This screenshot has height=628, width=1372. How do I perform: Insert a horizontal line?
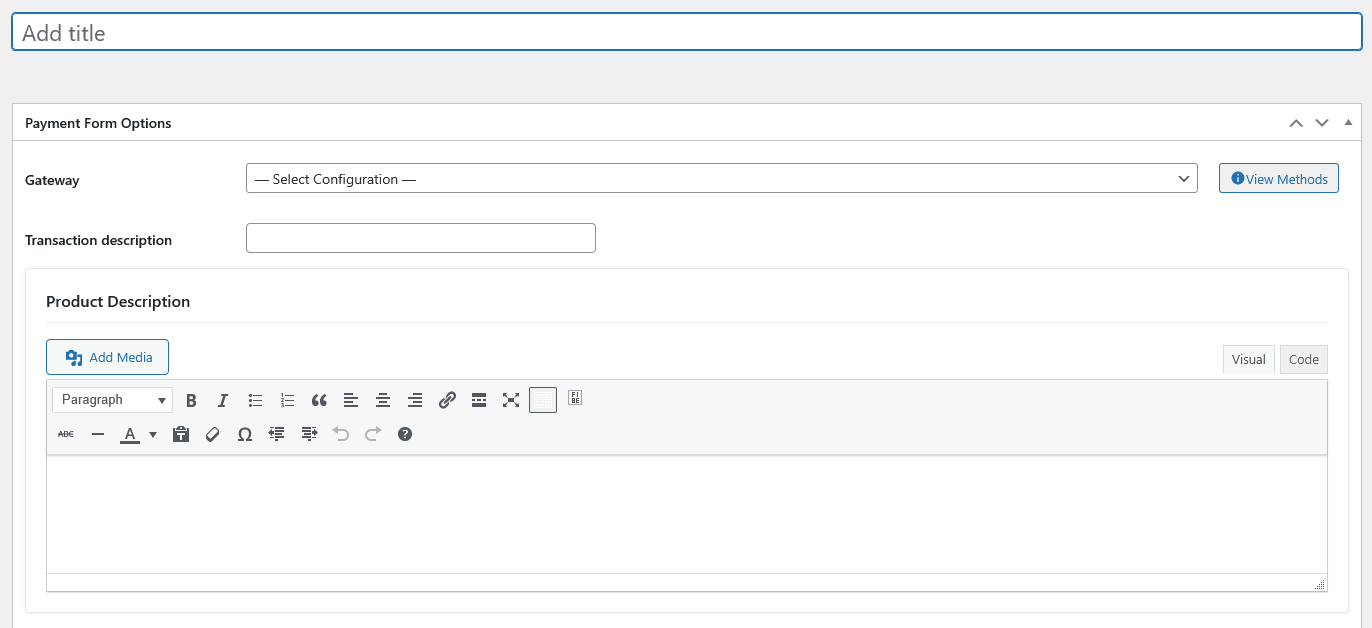[97, 433]
